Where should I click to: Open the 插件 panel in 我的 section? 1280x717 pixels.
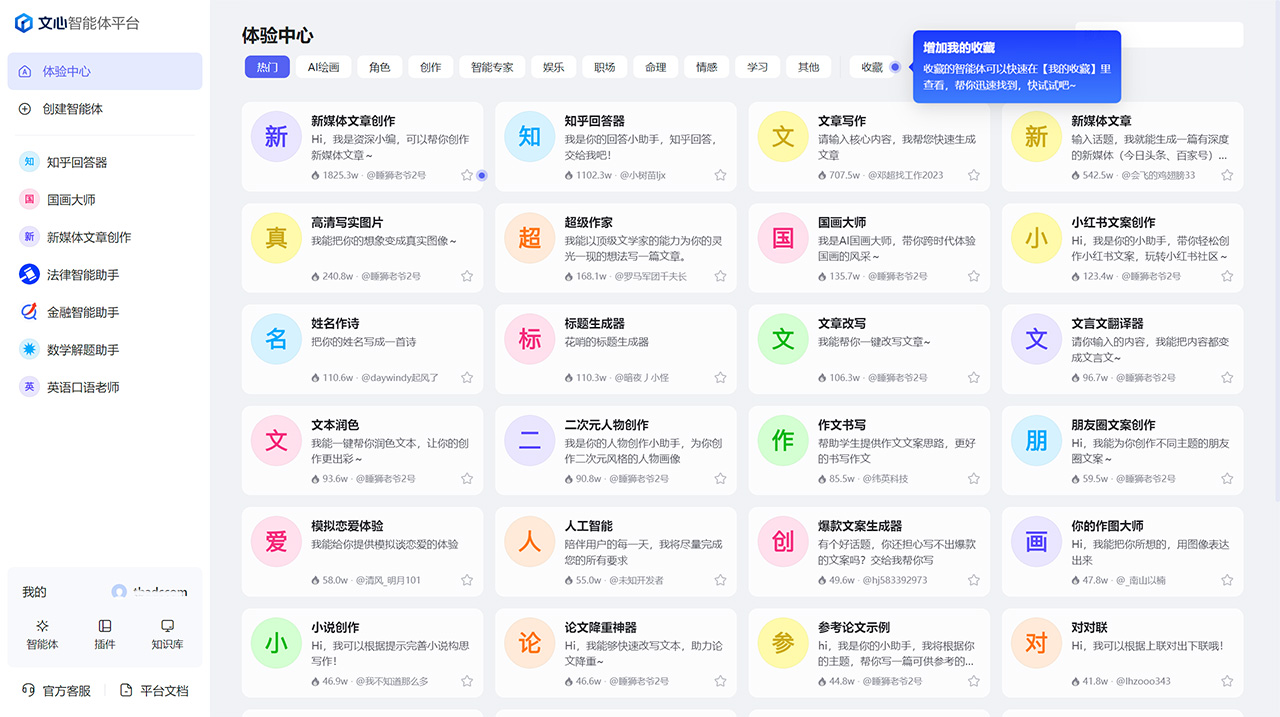[104, 635]
